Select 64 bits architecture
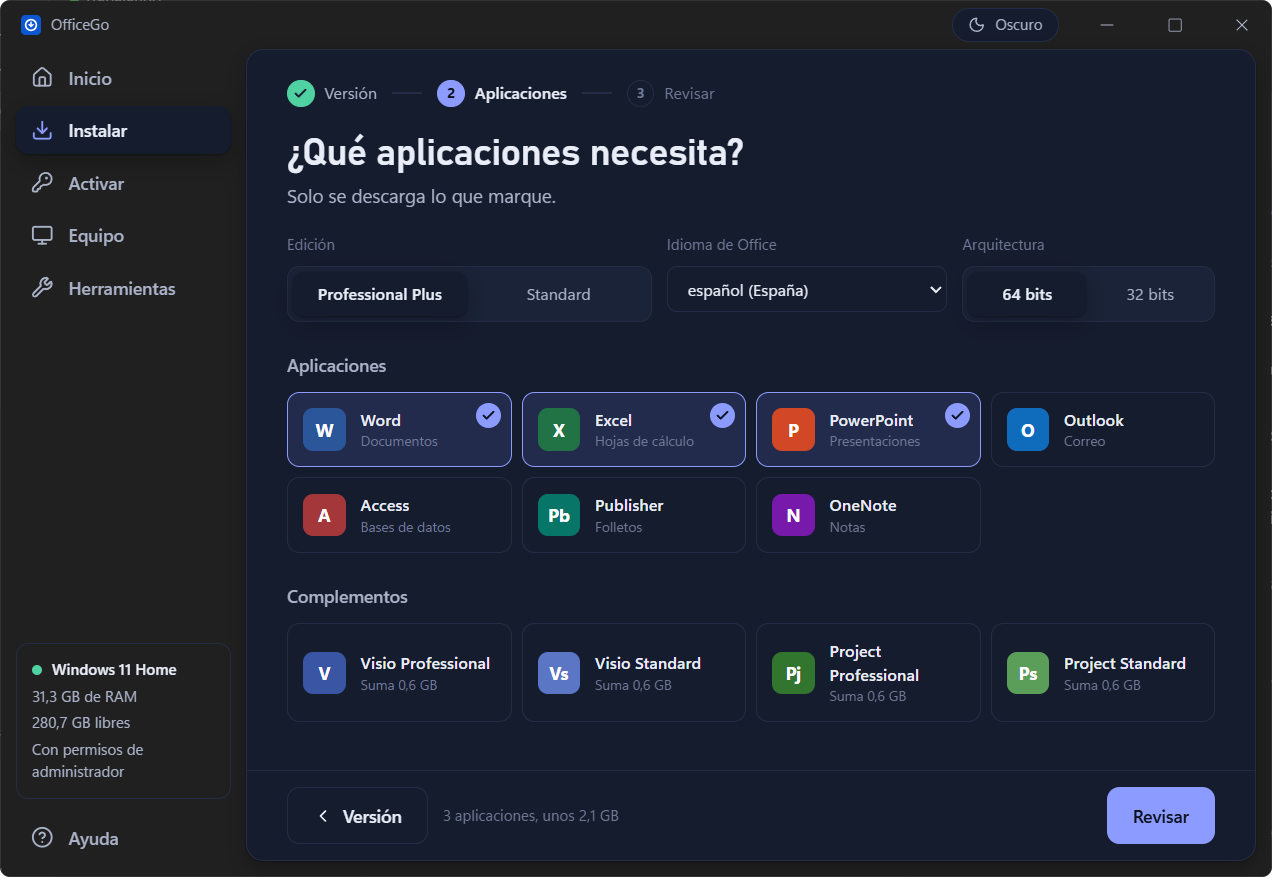Viewport: 1272px width, 877px height. point(1027,294)
